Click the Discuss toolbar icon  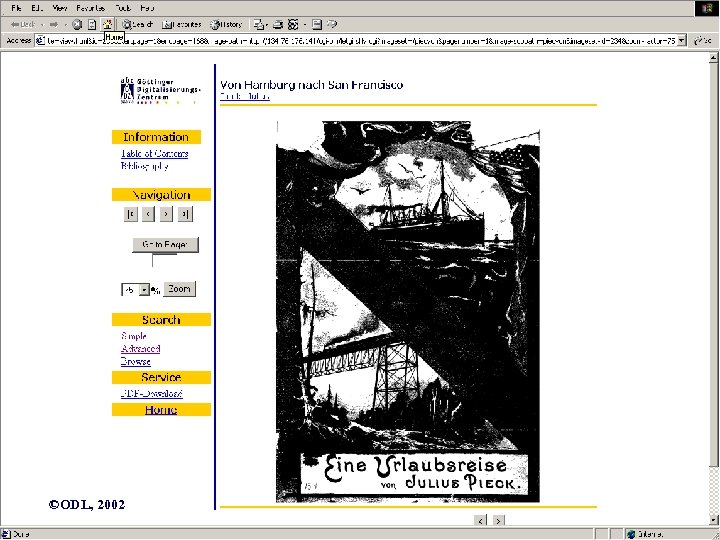point(317,24)
